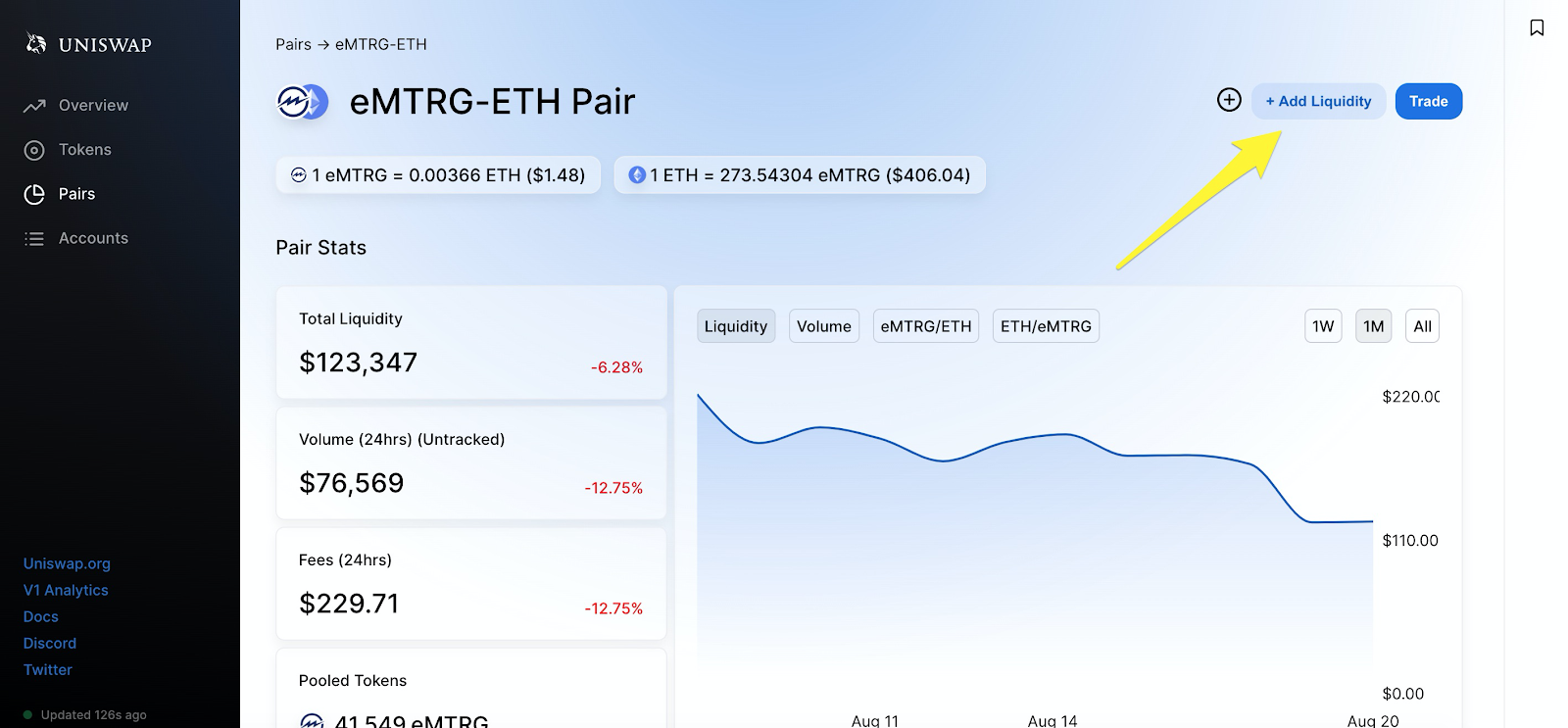This screenshot has width=1568, height=728.
Task: Open the Accounts section
Action: [93, 237]
